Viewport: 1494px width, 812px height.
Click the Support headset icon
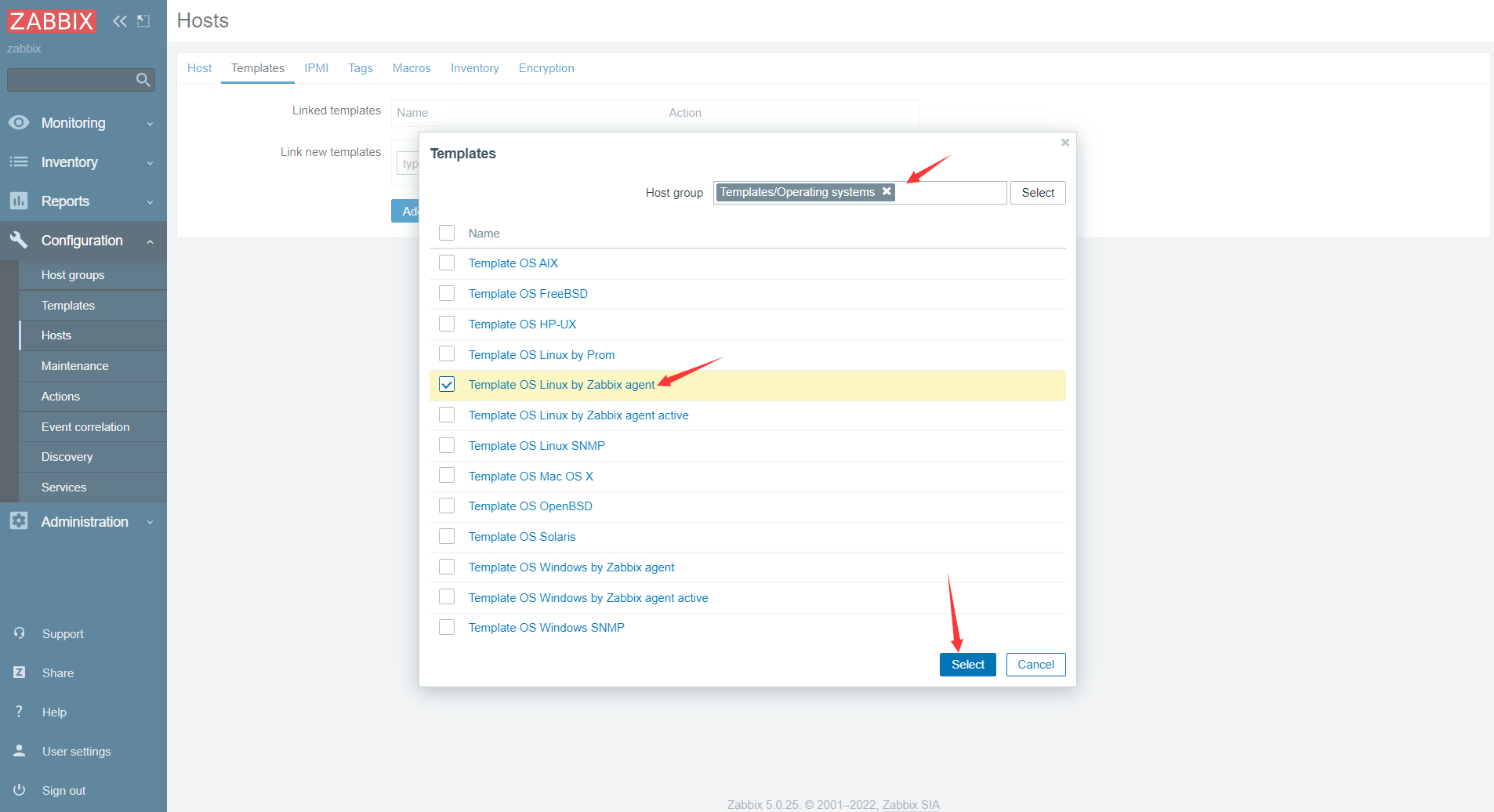pos(20,633)
